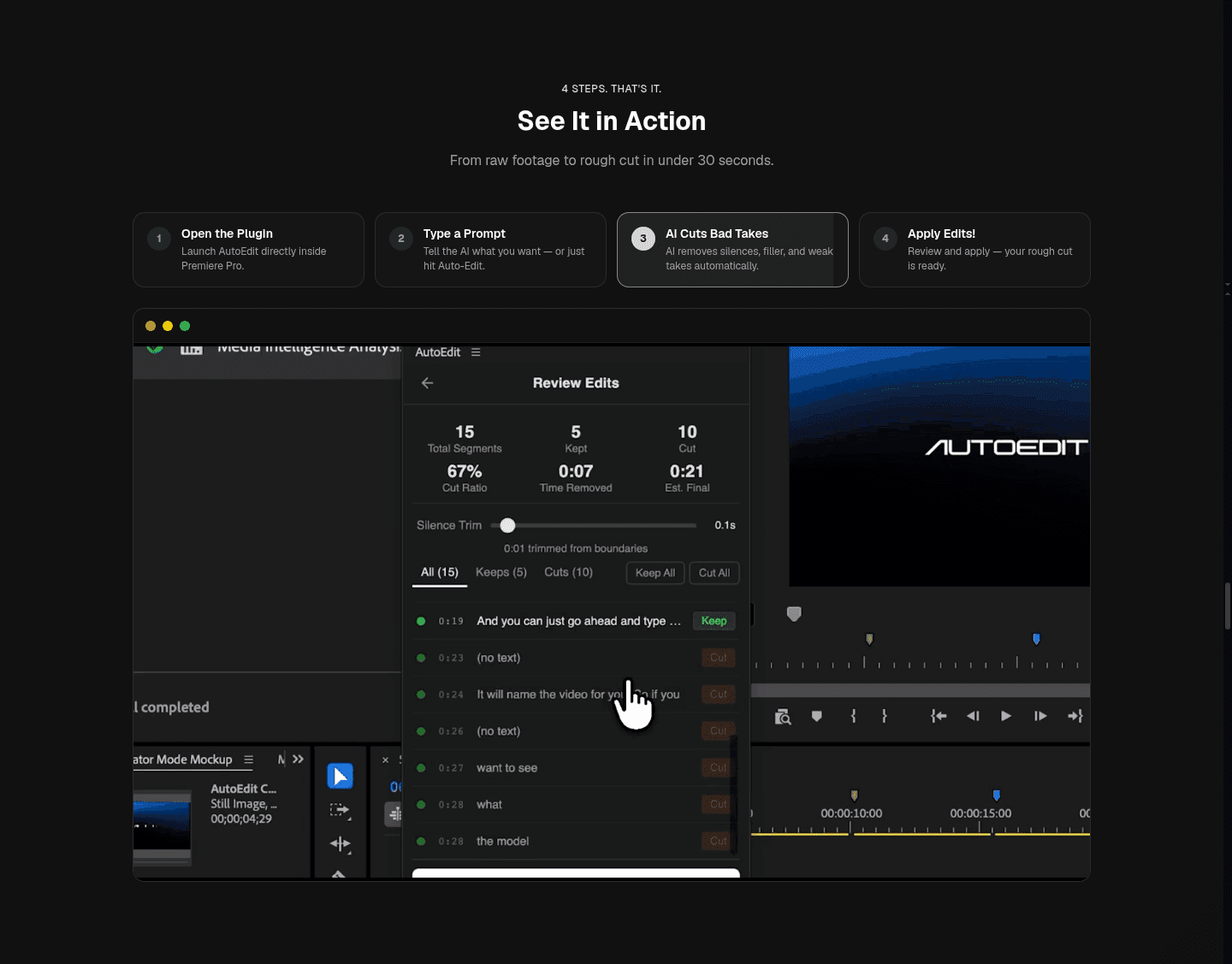The height and width of the screenshot is (964, 1232).
Task: Click the '67%' Cut Ratio value
Action: pyautogui.click(x=465, y=471)
